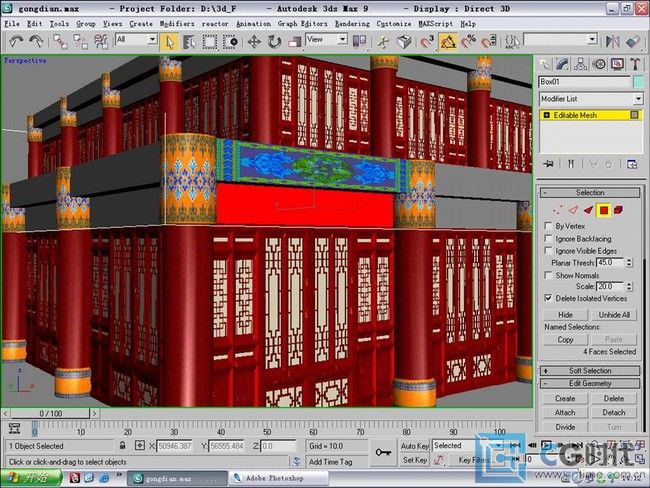Activate the Select and Rotate tool
Viewport: 650px width, 488px height.
click(274, 42)
